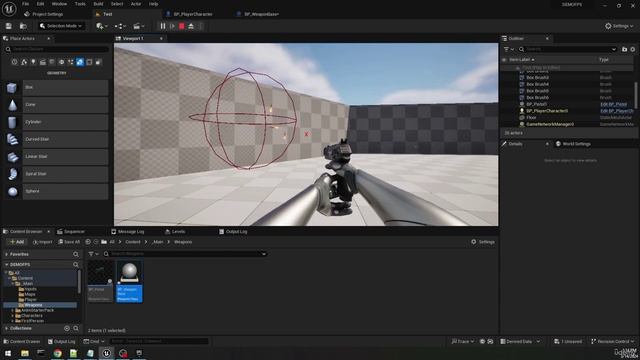Select the Geometry category icon (highlighted)

(x=80, y=62)
